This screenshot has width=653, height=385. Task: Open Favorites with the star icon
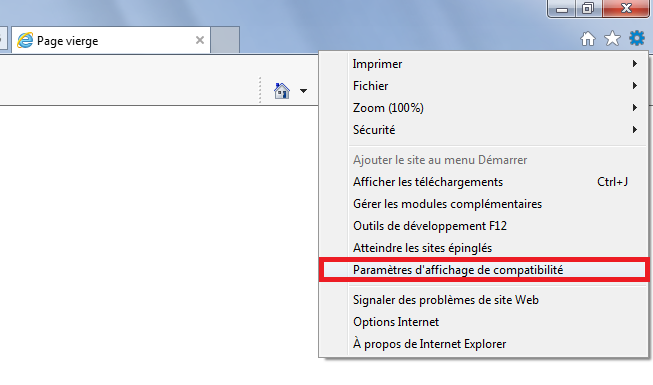(x=612, y=39)
